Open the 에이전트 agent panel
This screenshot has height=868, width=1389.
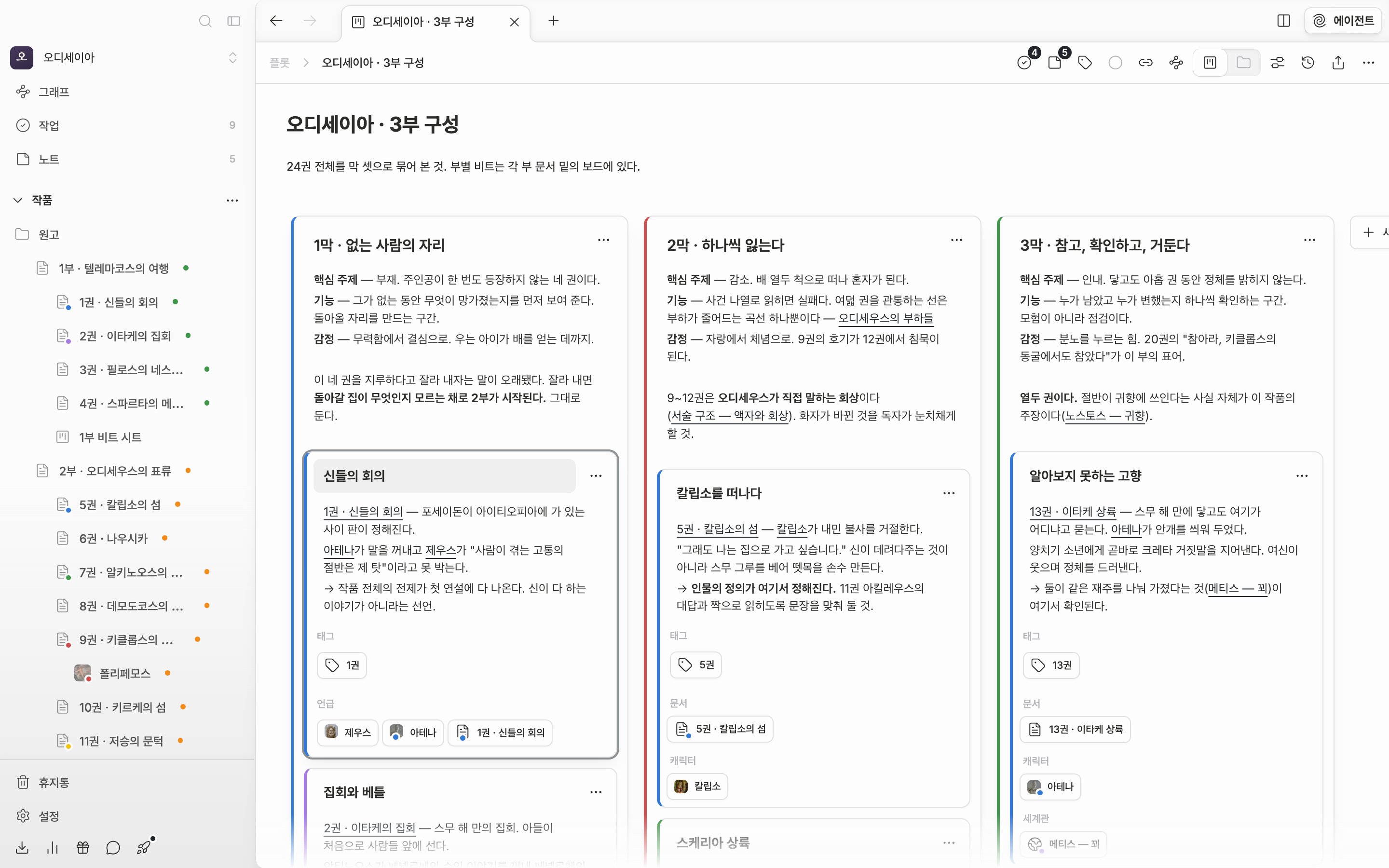click(x=1343, y=21)
